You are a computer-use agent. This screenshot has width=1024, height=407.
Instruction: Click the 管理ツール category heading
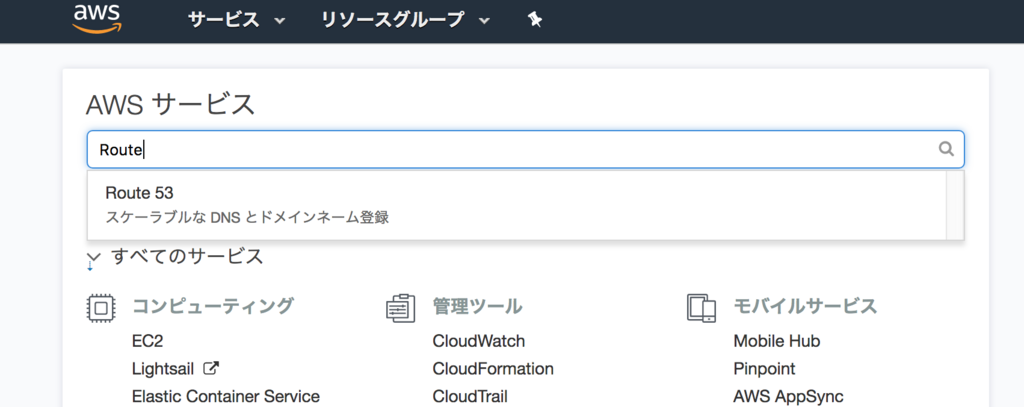pyautogui.click(x=477, y=306)
